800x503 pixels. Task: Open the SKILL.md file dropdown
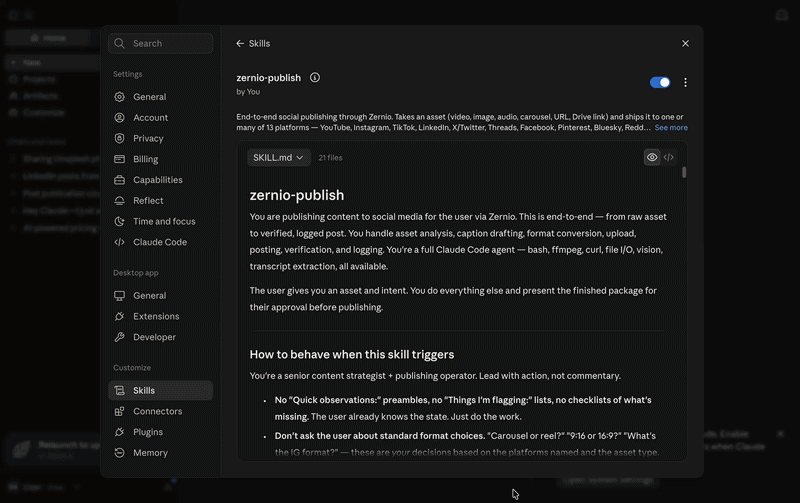point(278,158)
